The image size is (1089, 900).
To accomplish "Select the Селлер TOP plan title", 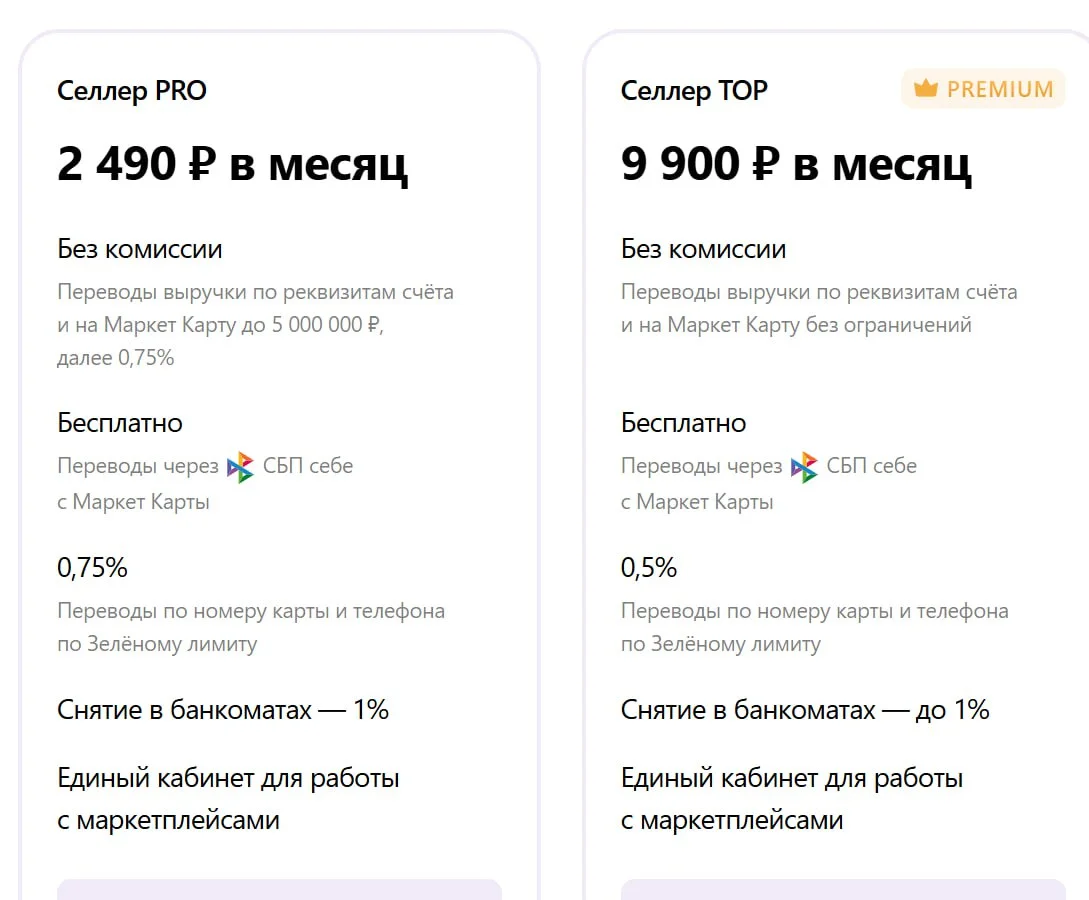I will tap(694, 91).
